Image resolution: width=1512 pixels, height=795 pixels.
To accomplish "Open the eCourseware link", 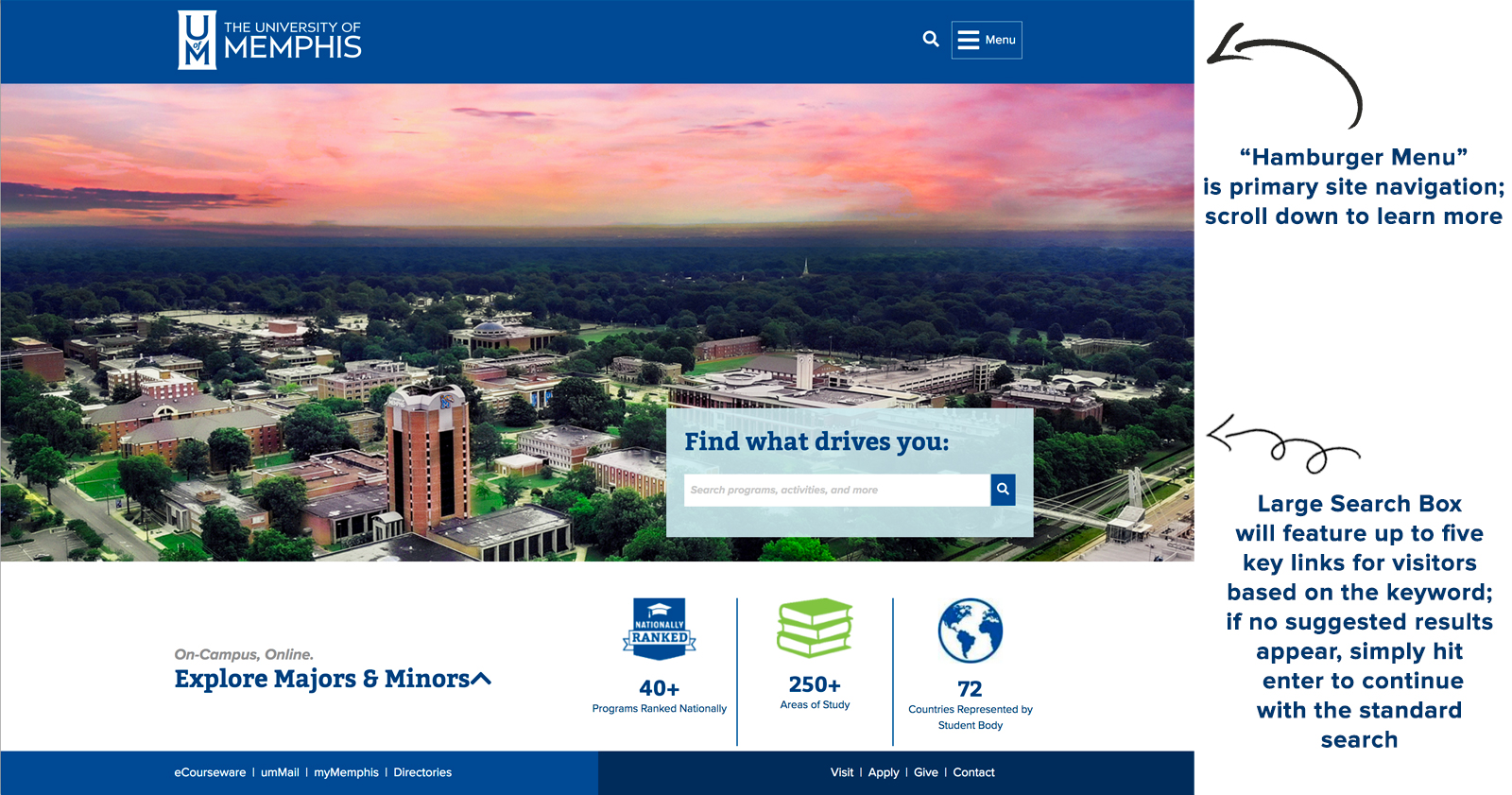I will [210, 772].
